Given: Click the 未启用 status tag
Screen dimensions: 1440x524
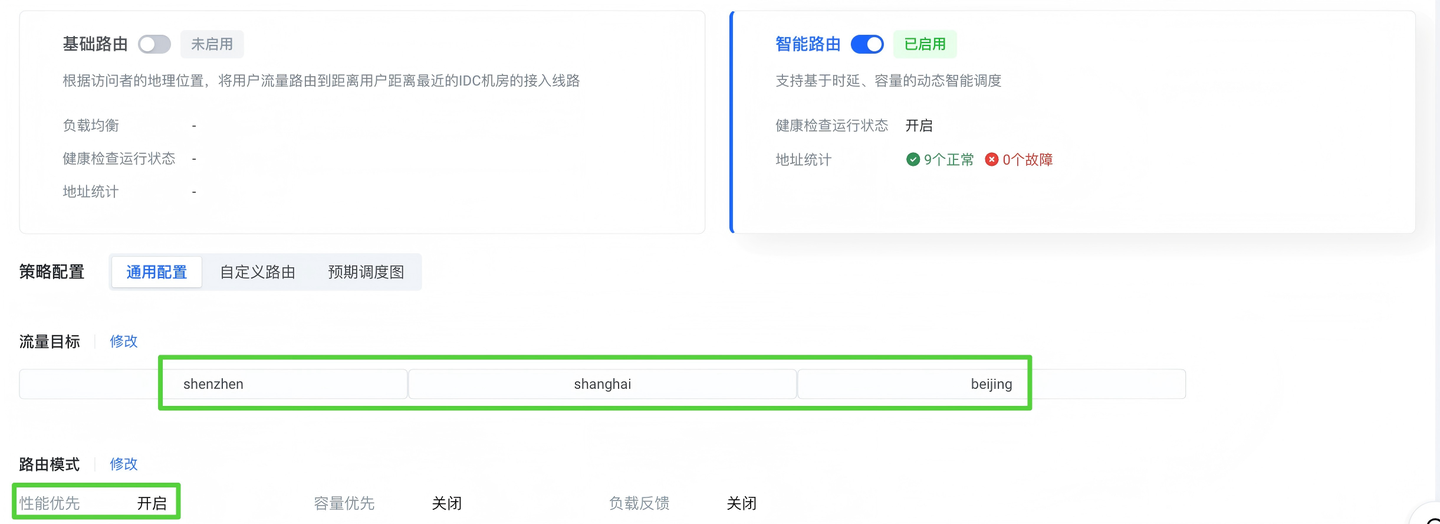Looking at the screenshot, I should click(212, 44).
